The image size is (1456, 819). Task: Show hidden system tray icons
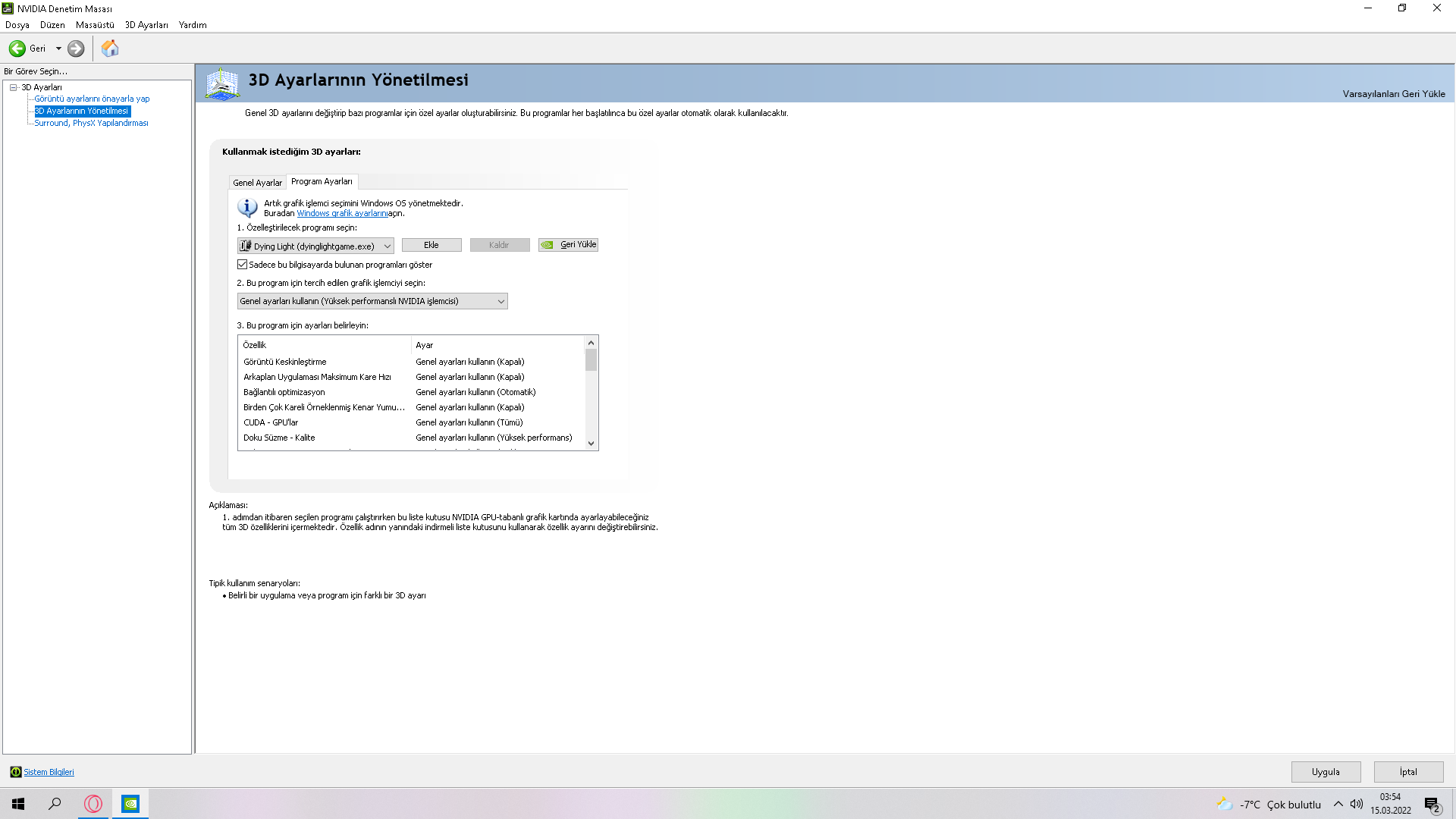pyautogui.click(x=1338, y=804)
